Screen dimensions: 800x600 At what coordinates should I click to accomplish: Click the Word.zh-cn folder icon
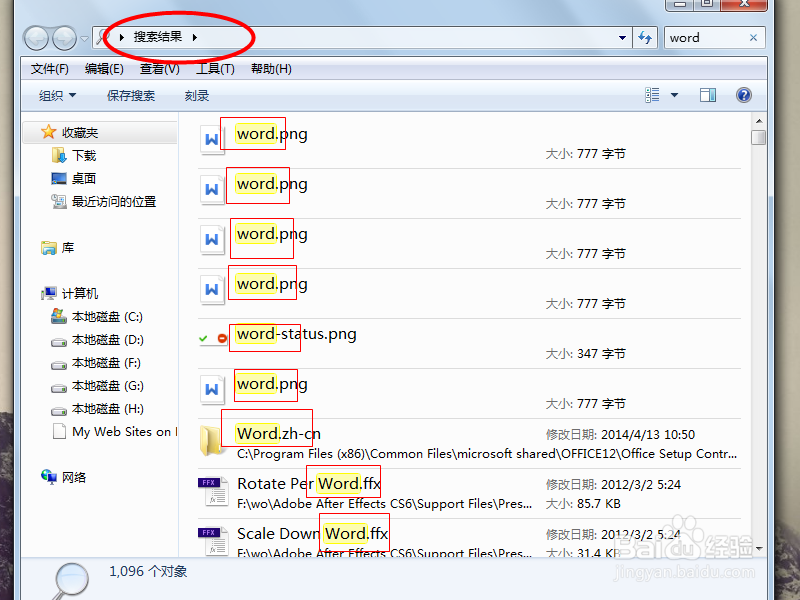212,440
